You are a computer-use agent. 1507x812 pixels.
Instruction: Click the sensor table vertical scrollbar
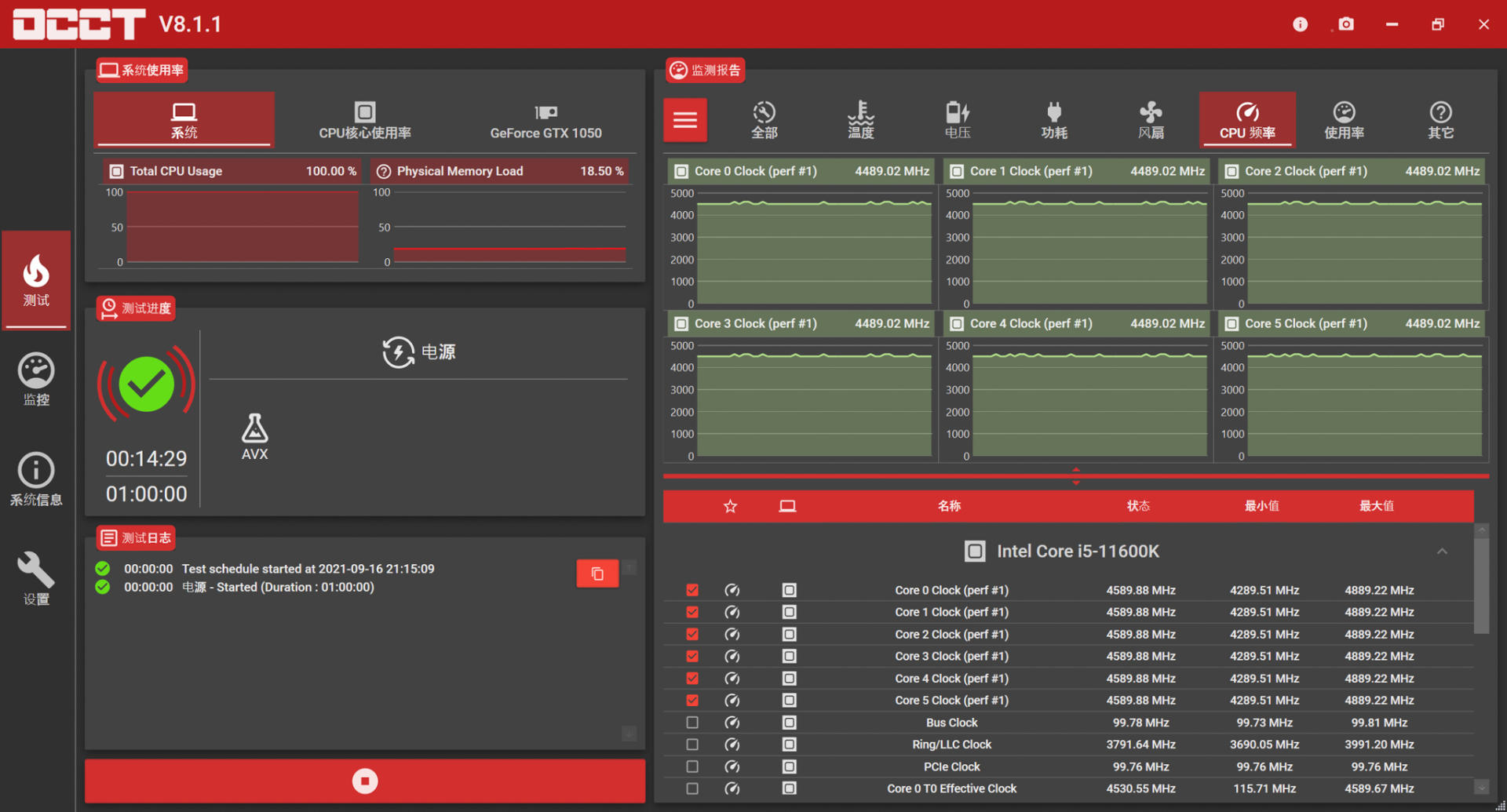pos(1481,584)
